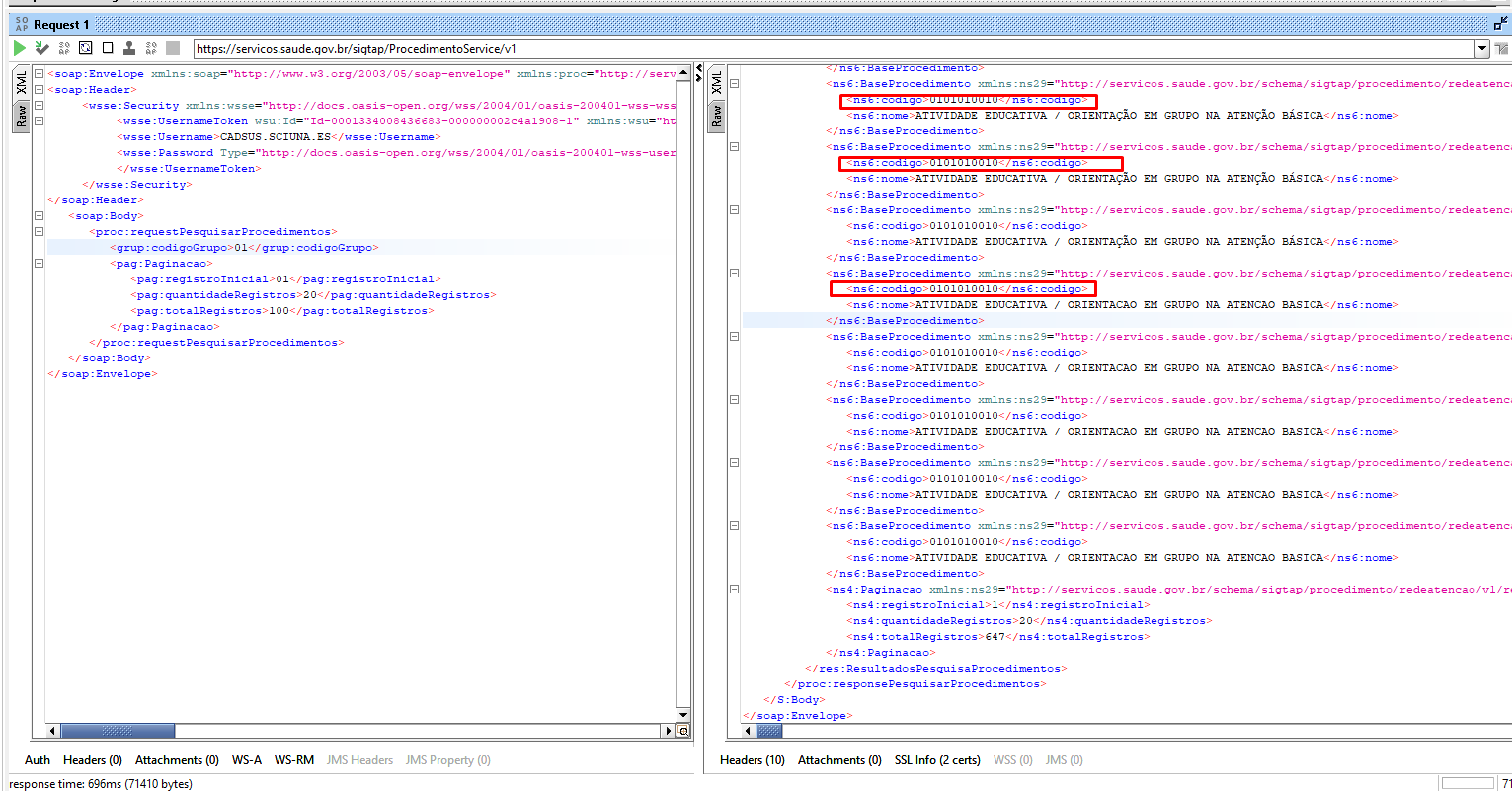This screenshot has width=1512, height=791.
Task: Collapse the pag:Paginacao node in request editor
Action: [39, 264]
